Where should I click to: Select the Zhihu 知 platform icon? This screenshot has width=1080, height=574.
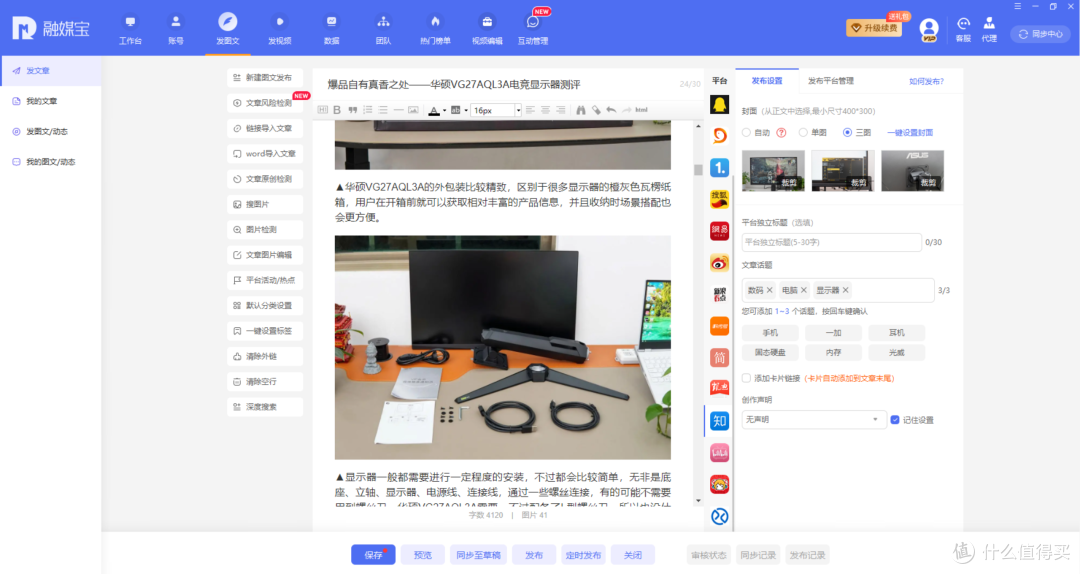click(720, 420)
